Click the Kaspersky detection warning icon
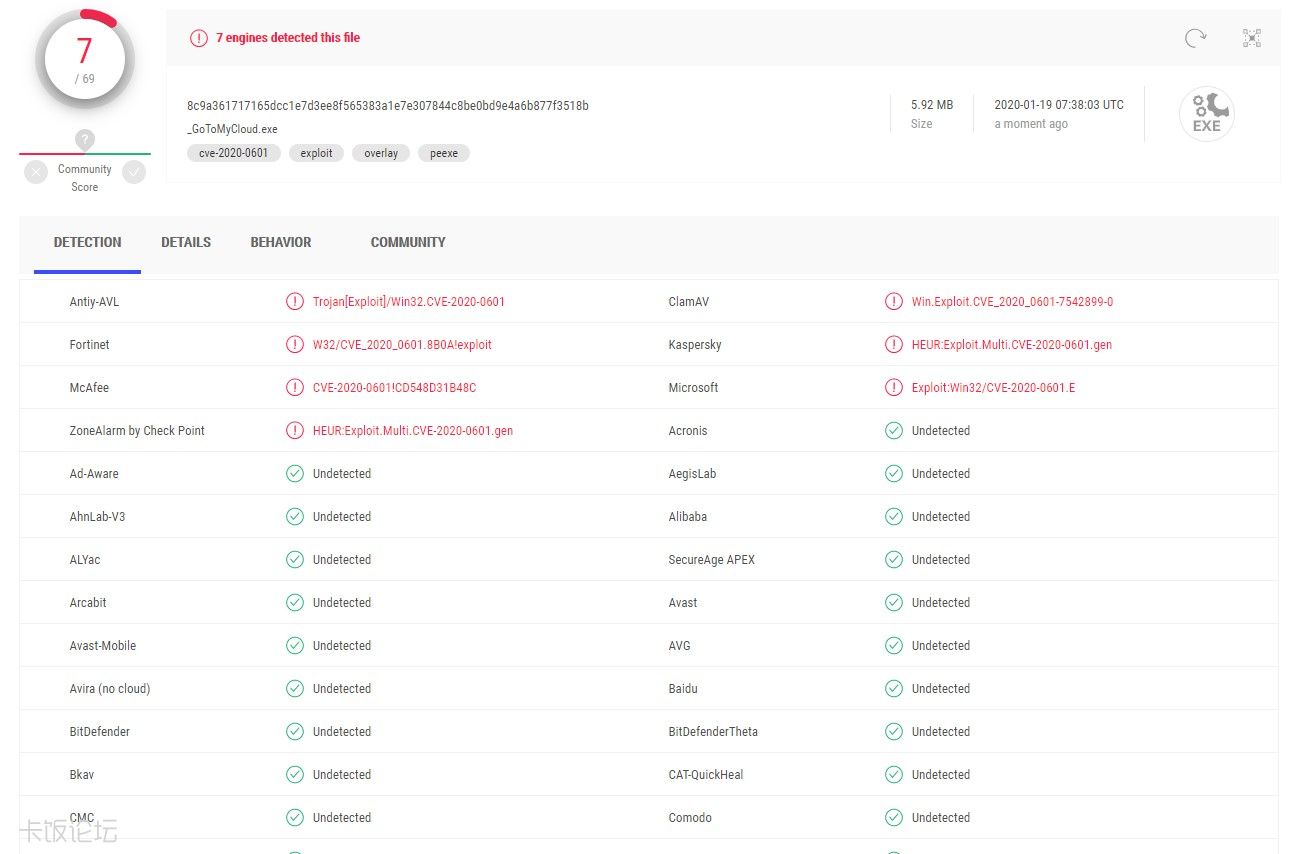This screenshot has height=854, width=1308. pos(894,344)
